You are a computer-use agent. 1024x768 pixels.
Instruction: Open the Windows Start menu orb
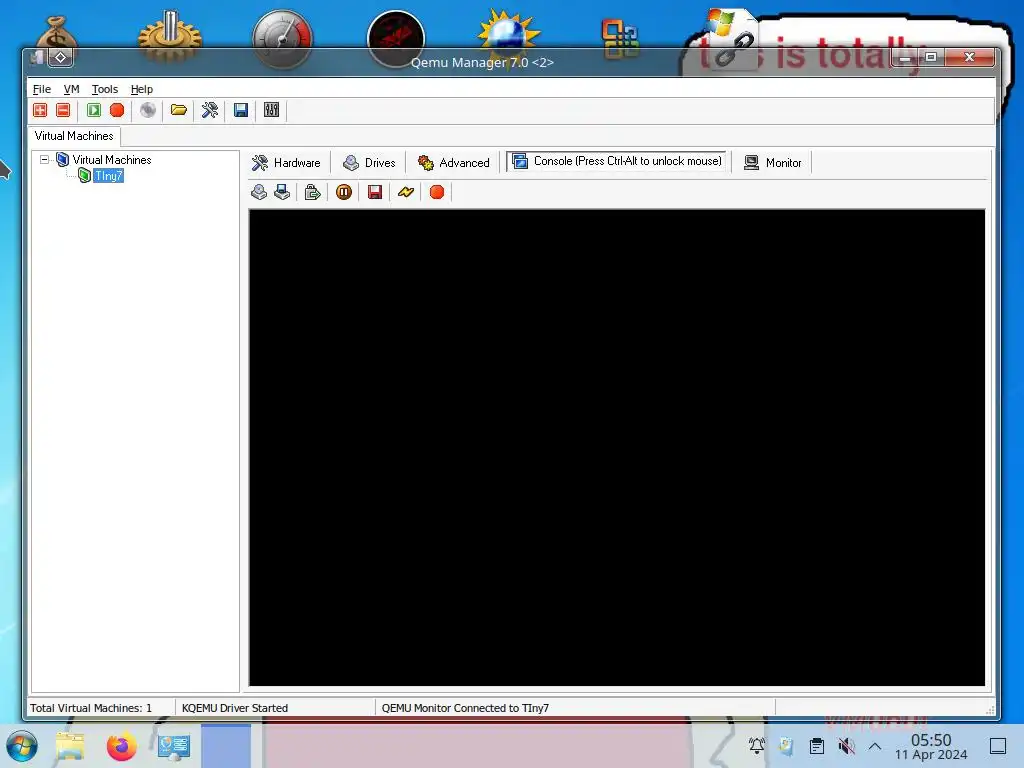click(x=22, y=746)
